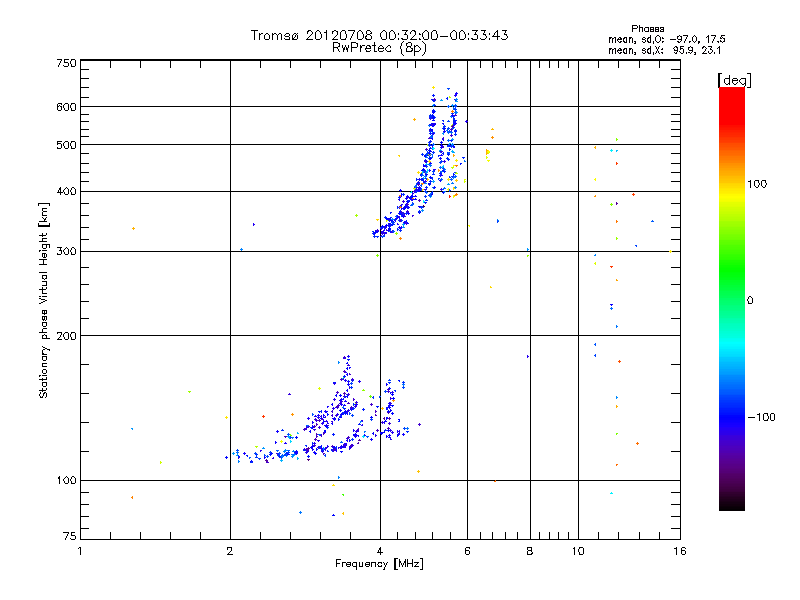Click the colorbar label '-100'
The image size is (800, 600).
(761, 417)
